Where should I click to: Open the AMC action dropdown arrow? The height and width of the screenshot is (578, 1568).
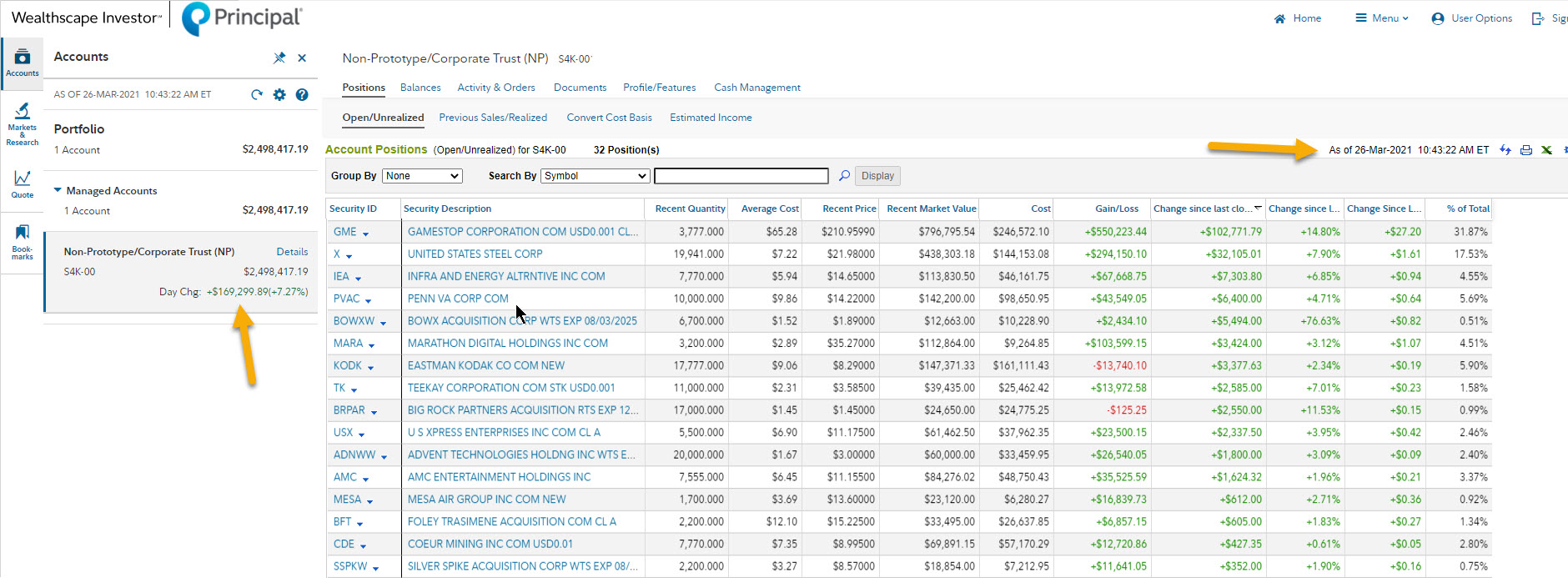(x=365, y=480)
